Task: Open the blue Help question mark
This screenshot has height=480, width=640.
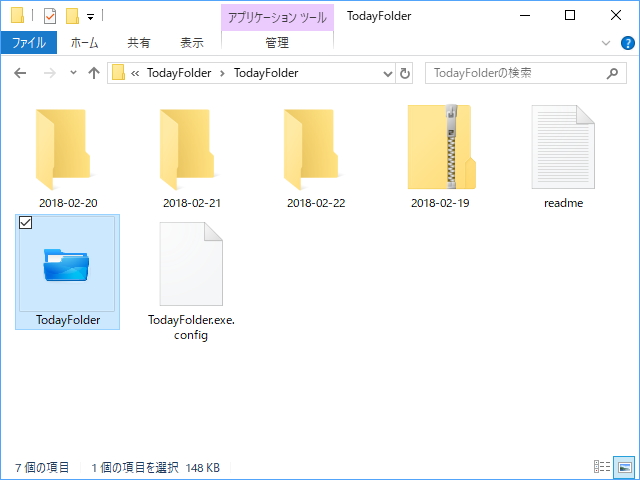Action: click(x=627, y=43)
